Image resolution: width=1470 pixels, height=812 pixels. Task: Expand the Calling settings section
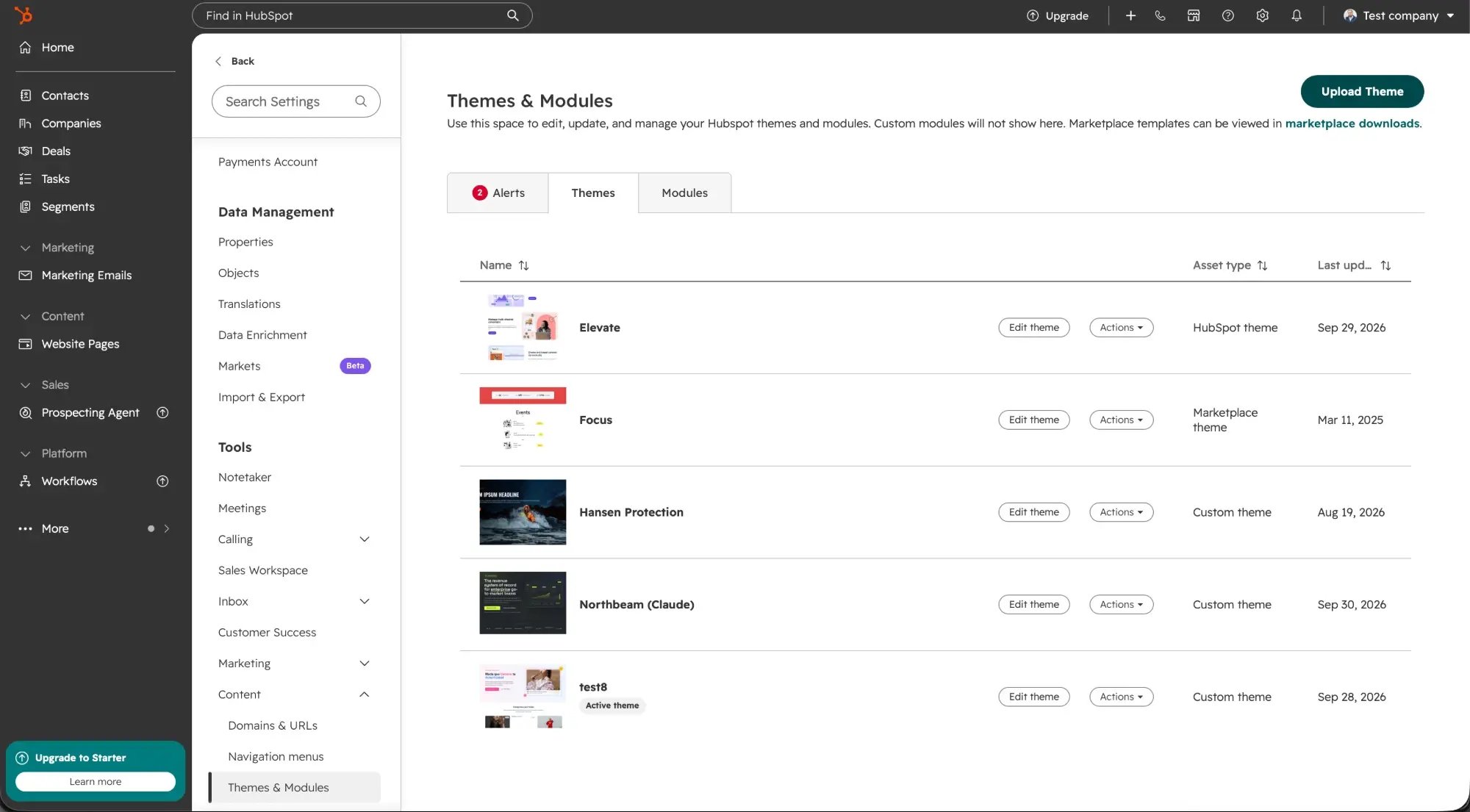click(x=365, y=539)
